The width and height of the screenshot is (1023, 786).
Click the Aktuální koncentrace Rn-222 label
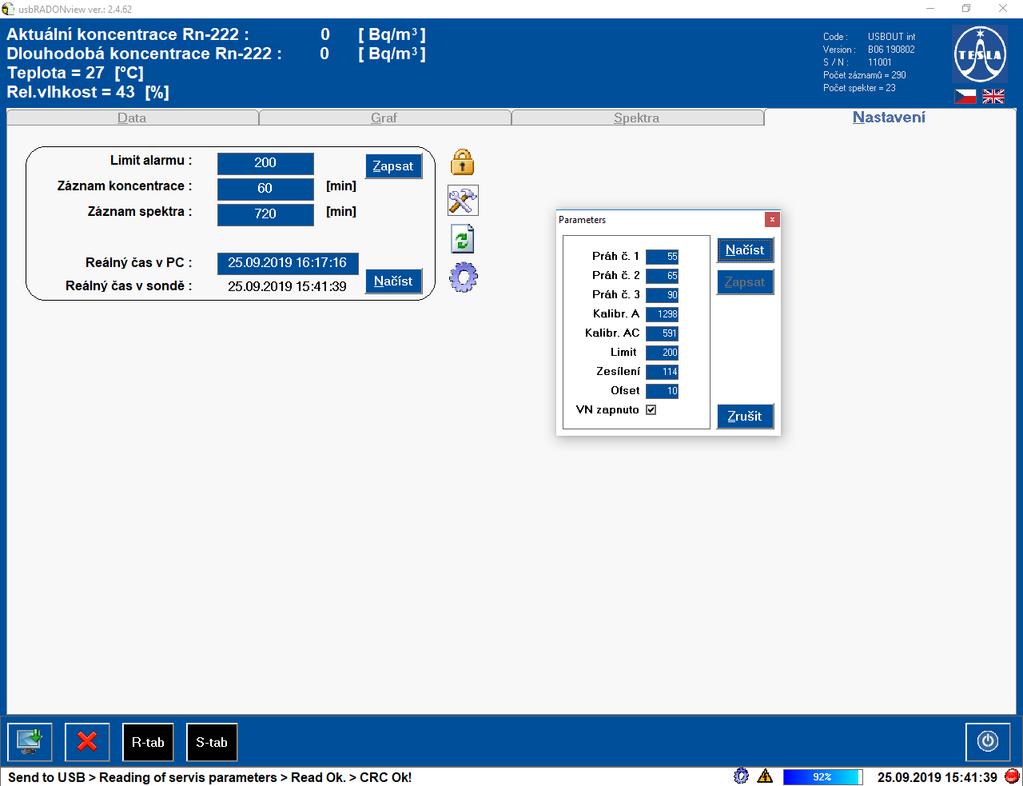point(128,35)
